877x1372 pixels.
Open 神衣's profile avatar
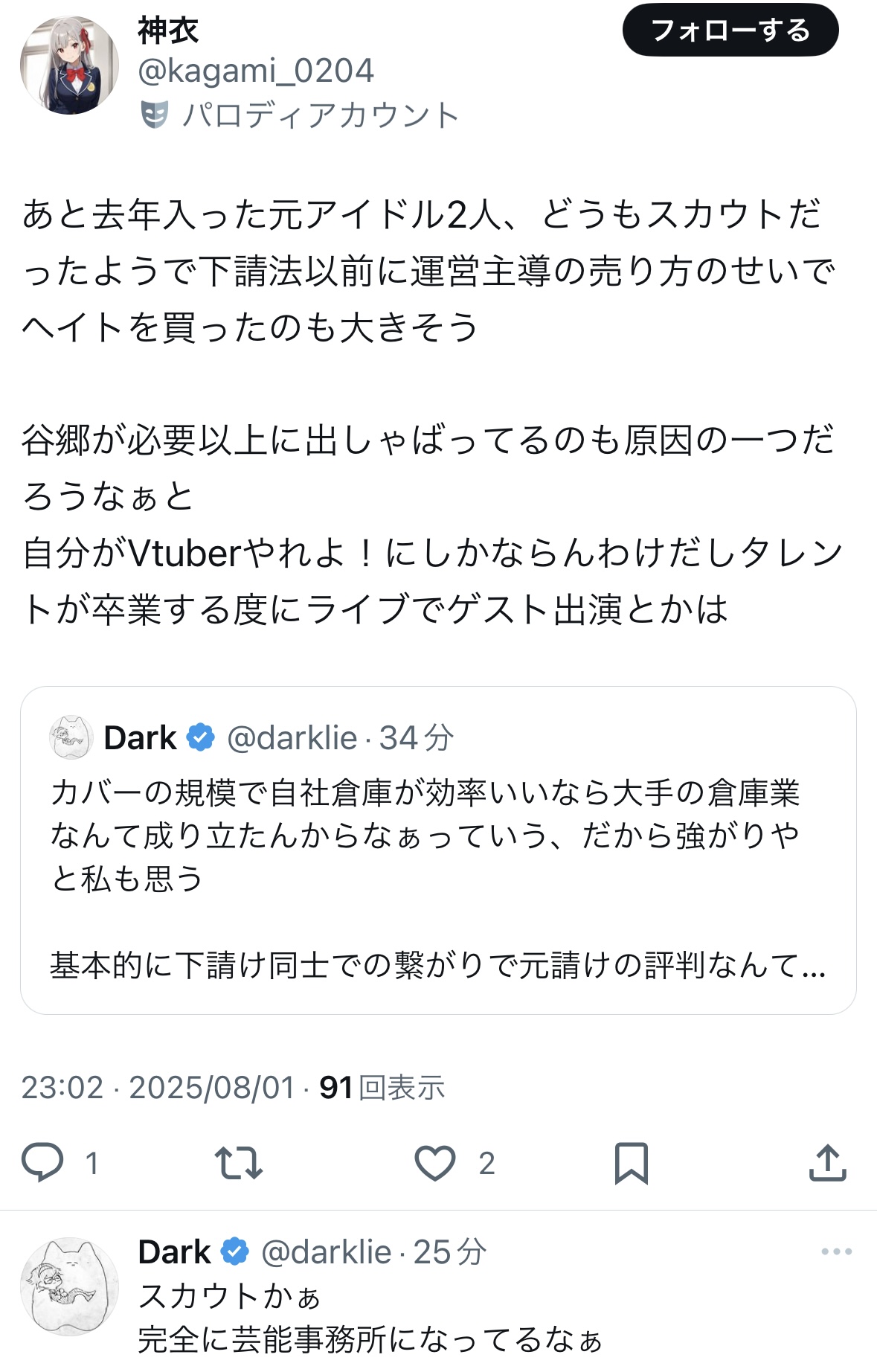[69, 65]
